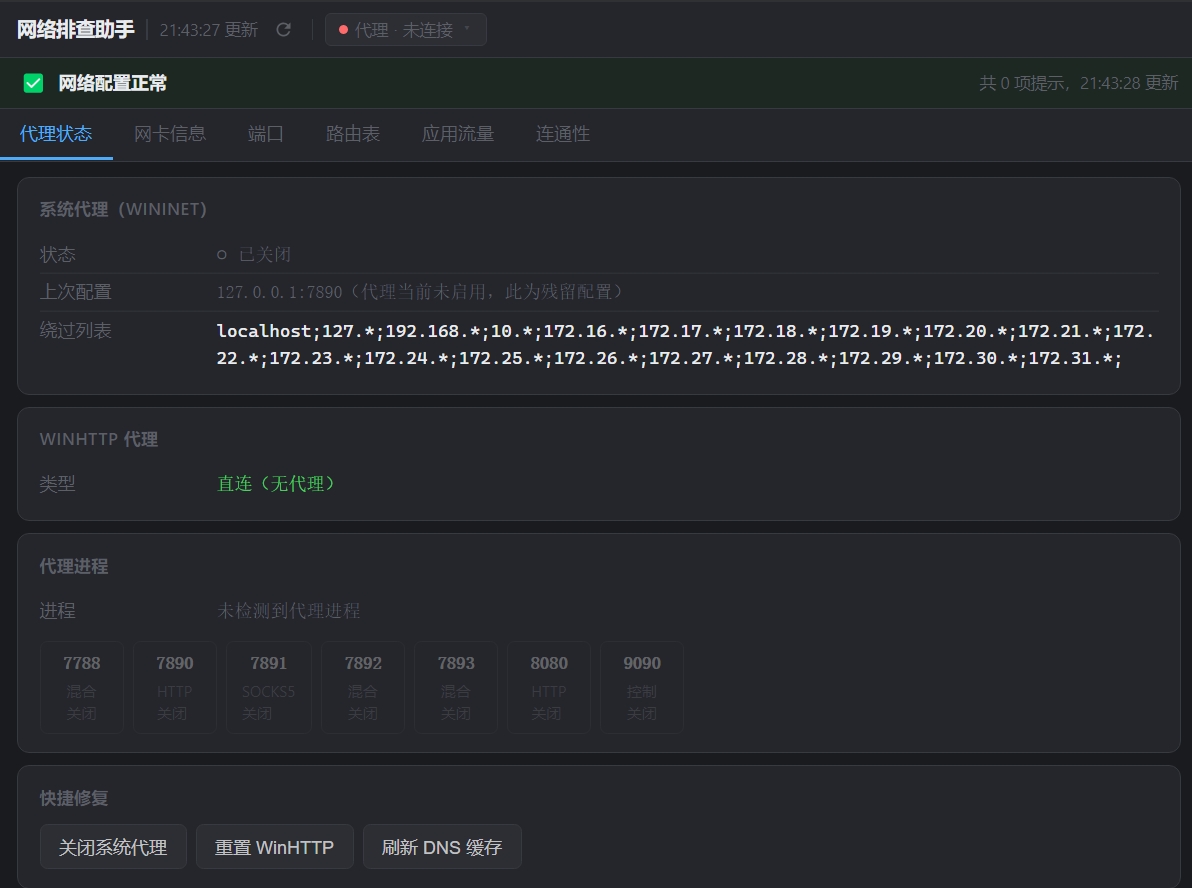Open the 连通性 tab
The image size is (1192, 888).
click(x=563, y=134)
